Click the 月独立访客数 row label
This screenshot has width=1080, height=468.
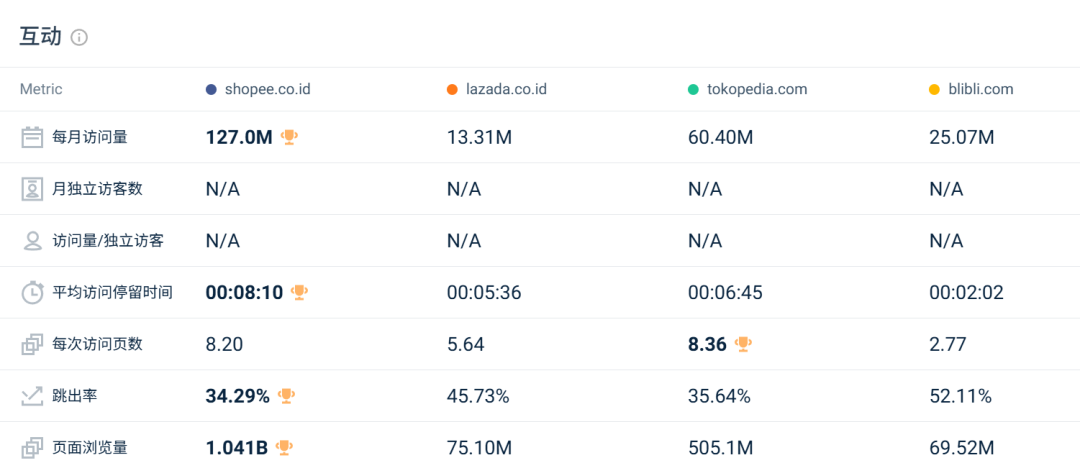(98, 189)
